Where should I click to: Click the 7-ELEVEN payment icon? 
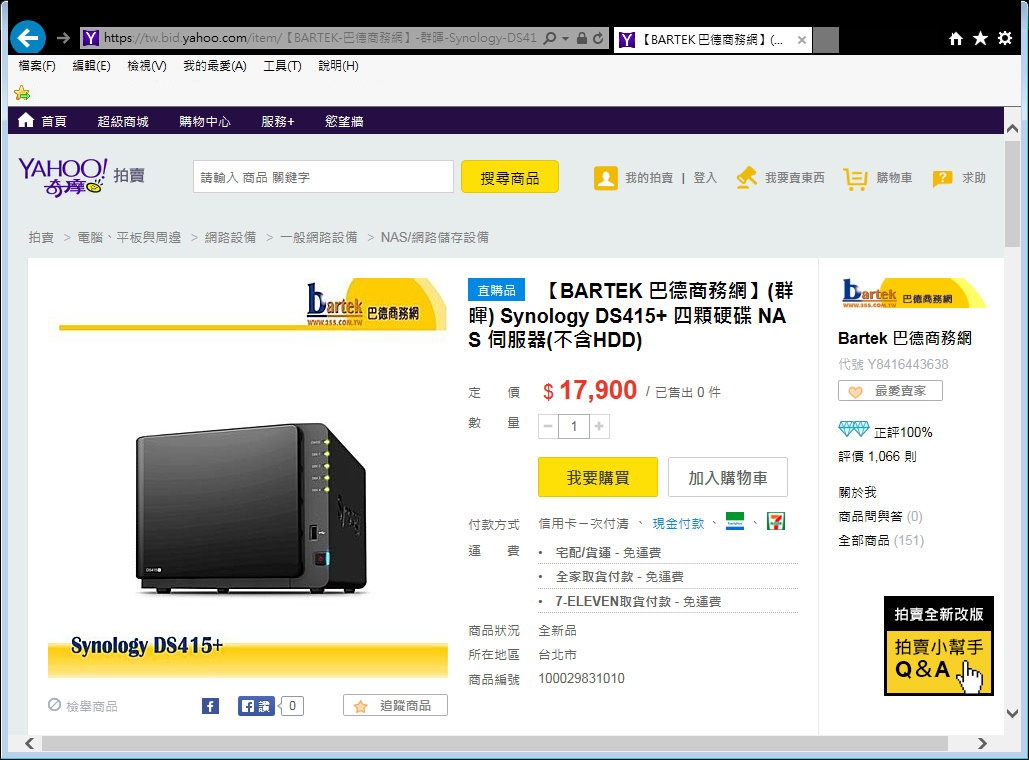(x=776, y=522)
